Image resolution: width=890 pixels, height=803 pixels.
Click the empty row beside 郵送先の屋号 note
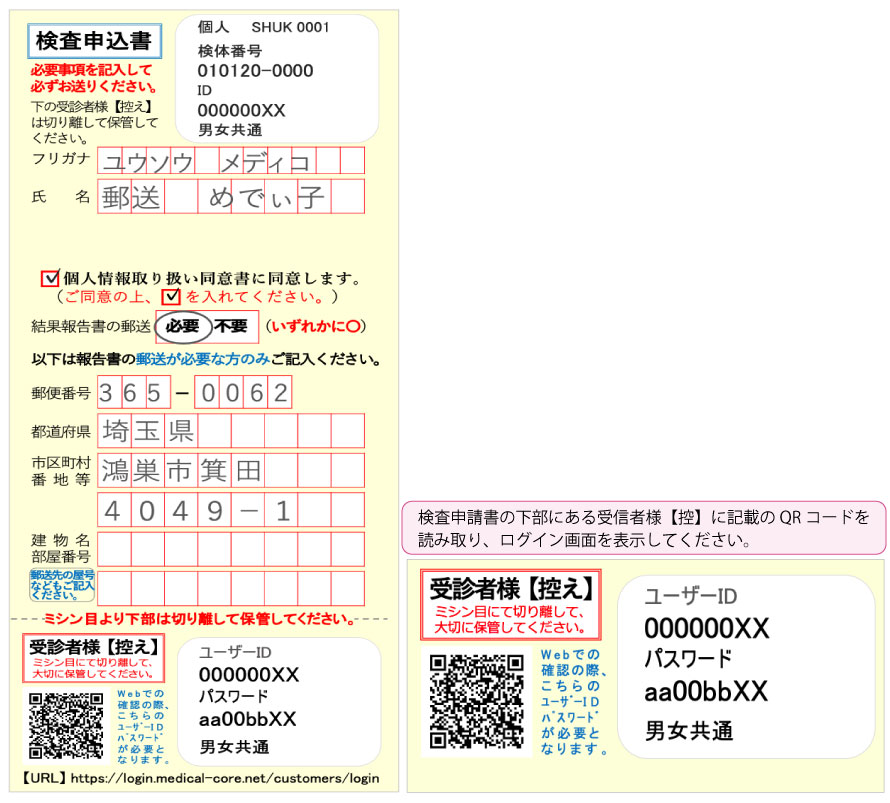[x=231, y=588]
